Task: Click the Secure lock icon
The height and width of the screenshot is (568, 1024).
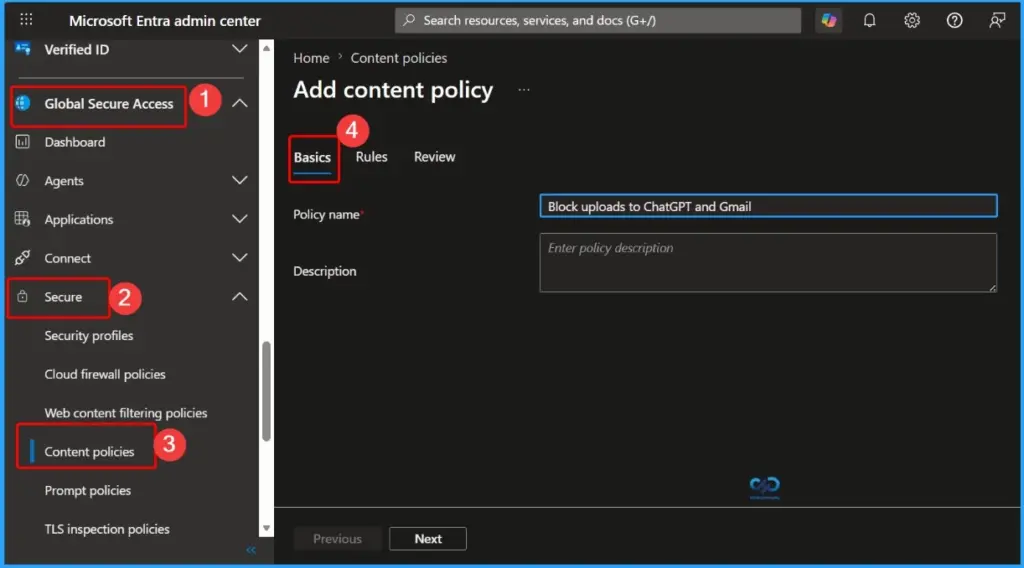Action: [23, 296]
